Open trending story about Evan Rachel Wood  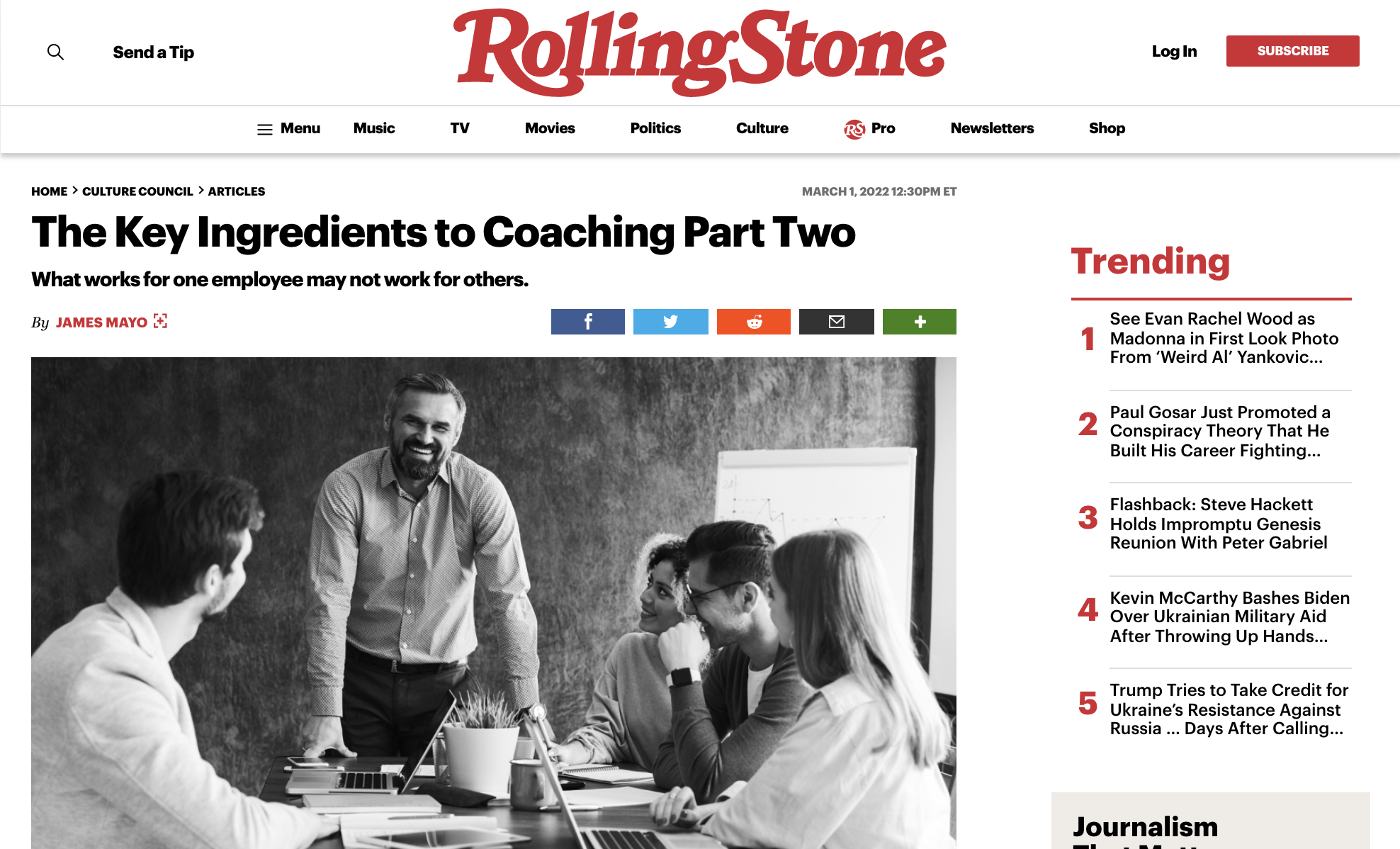click(1224, 338)
